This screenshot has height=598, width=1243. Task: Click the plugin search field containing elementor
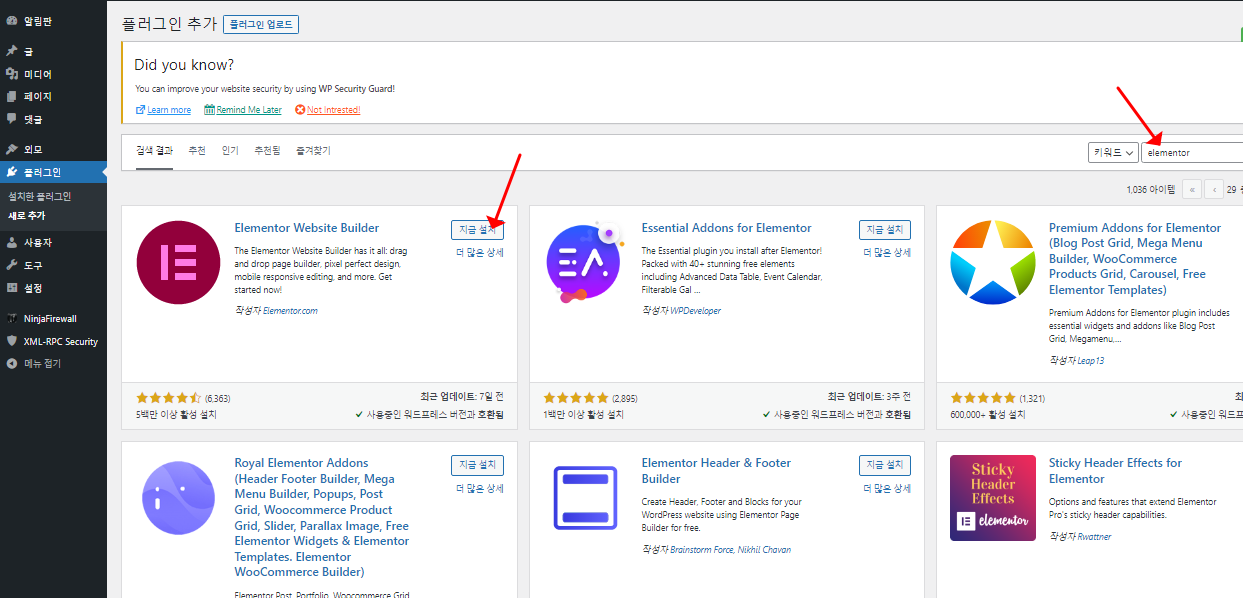(1192, 153)
